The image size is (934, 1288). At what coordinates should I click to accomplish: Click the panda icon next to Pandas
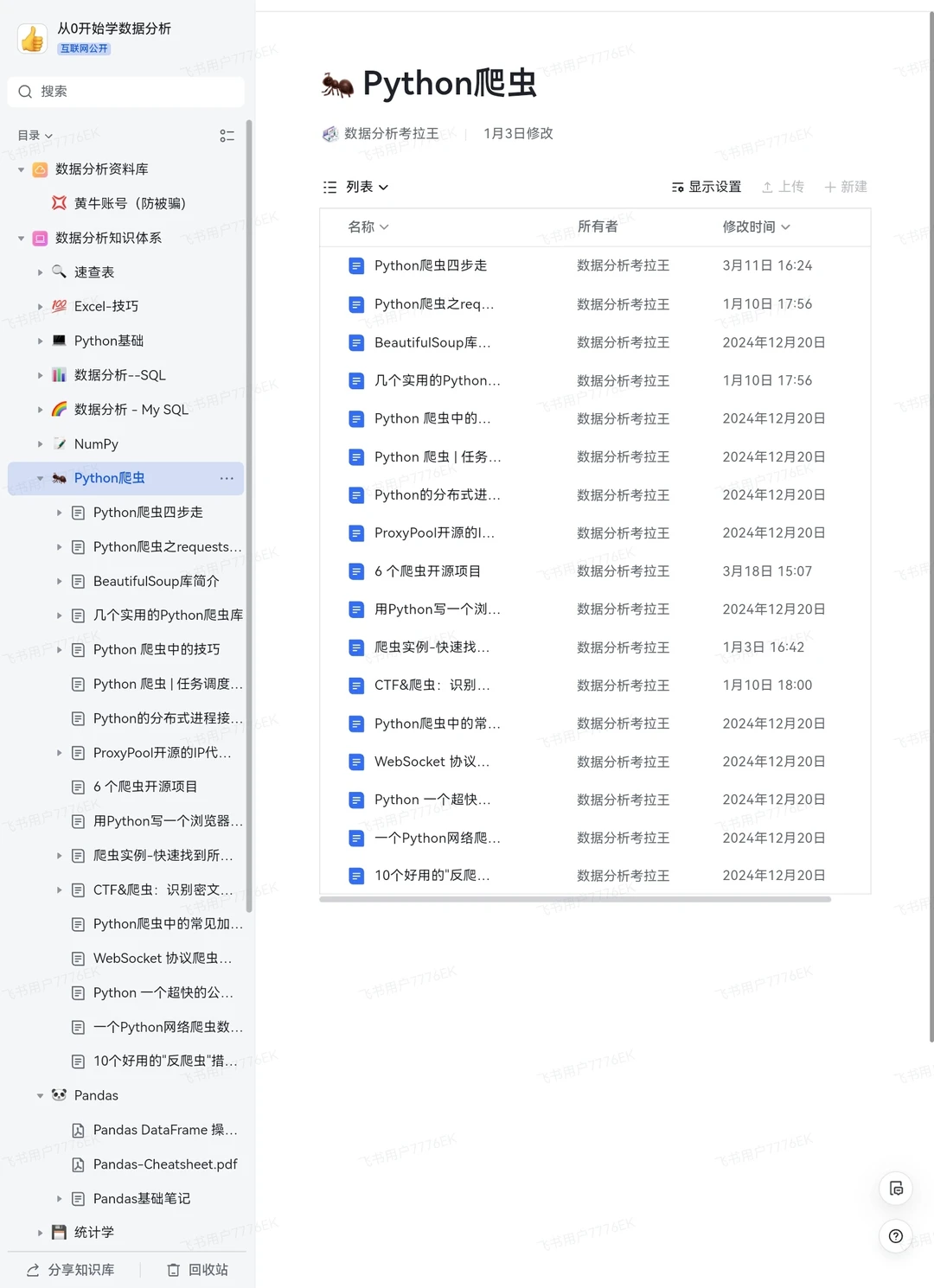coord(58,1095)
